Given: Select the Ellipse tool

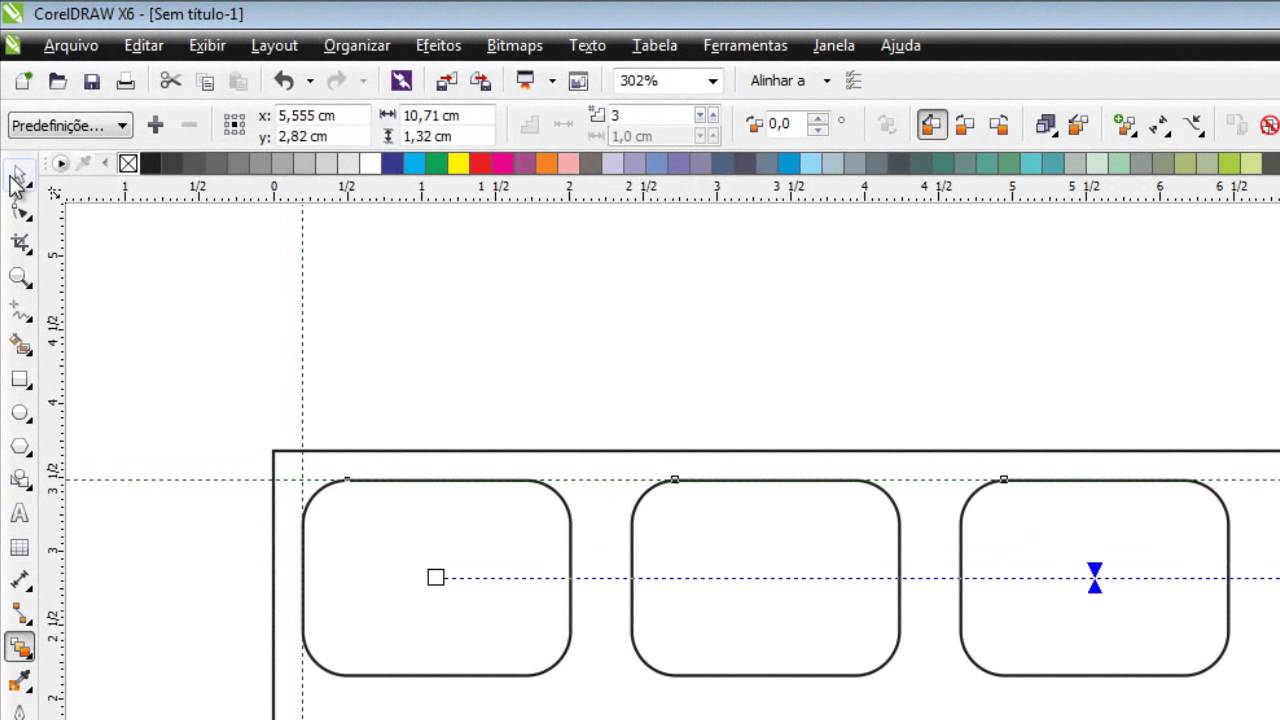Looking at the screenshot, I should (x=20, y=413).
